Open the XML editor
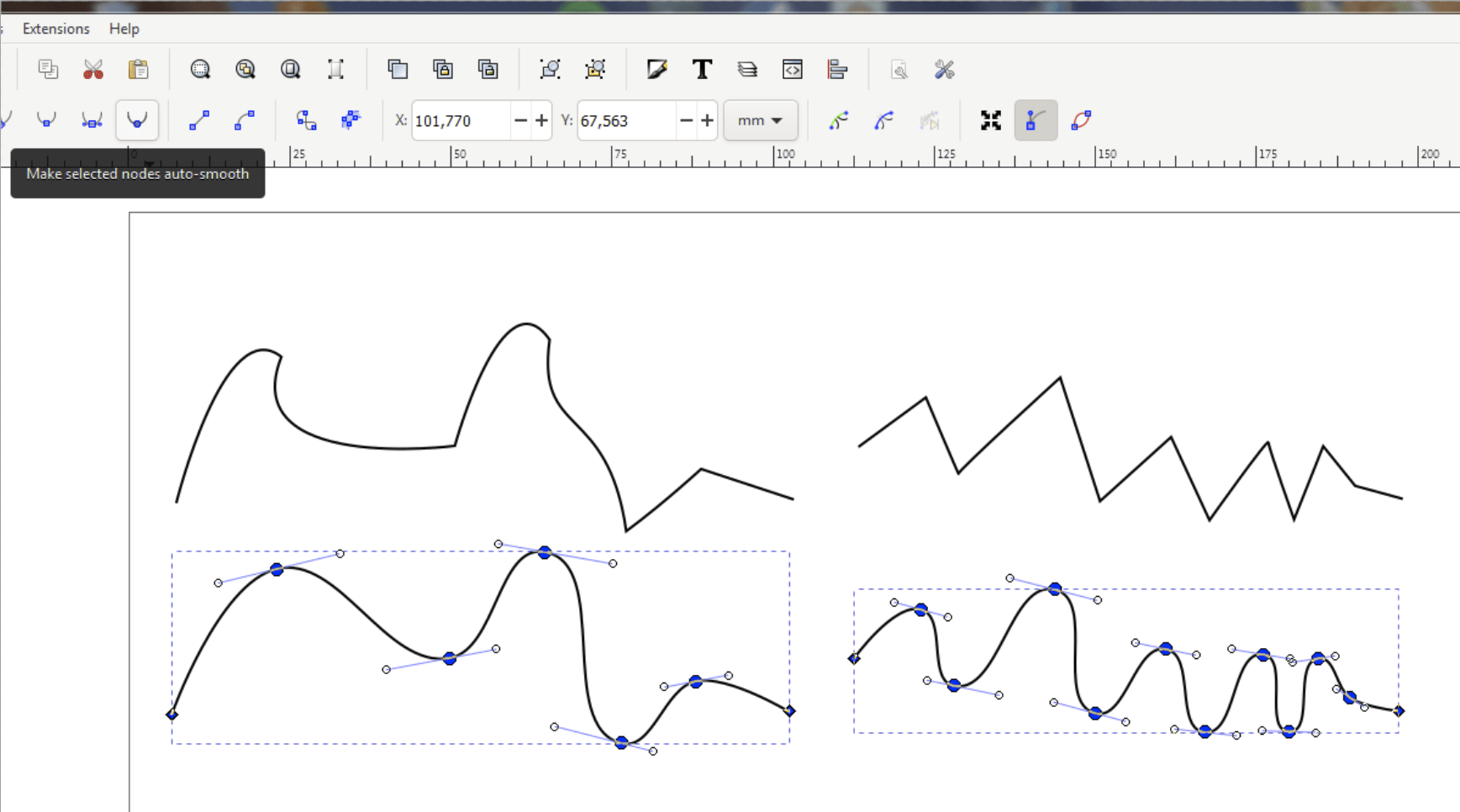 pyautogui.click(x=792, y=69)
